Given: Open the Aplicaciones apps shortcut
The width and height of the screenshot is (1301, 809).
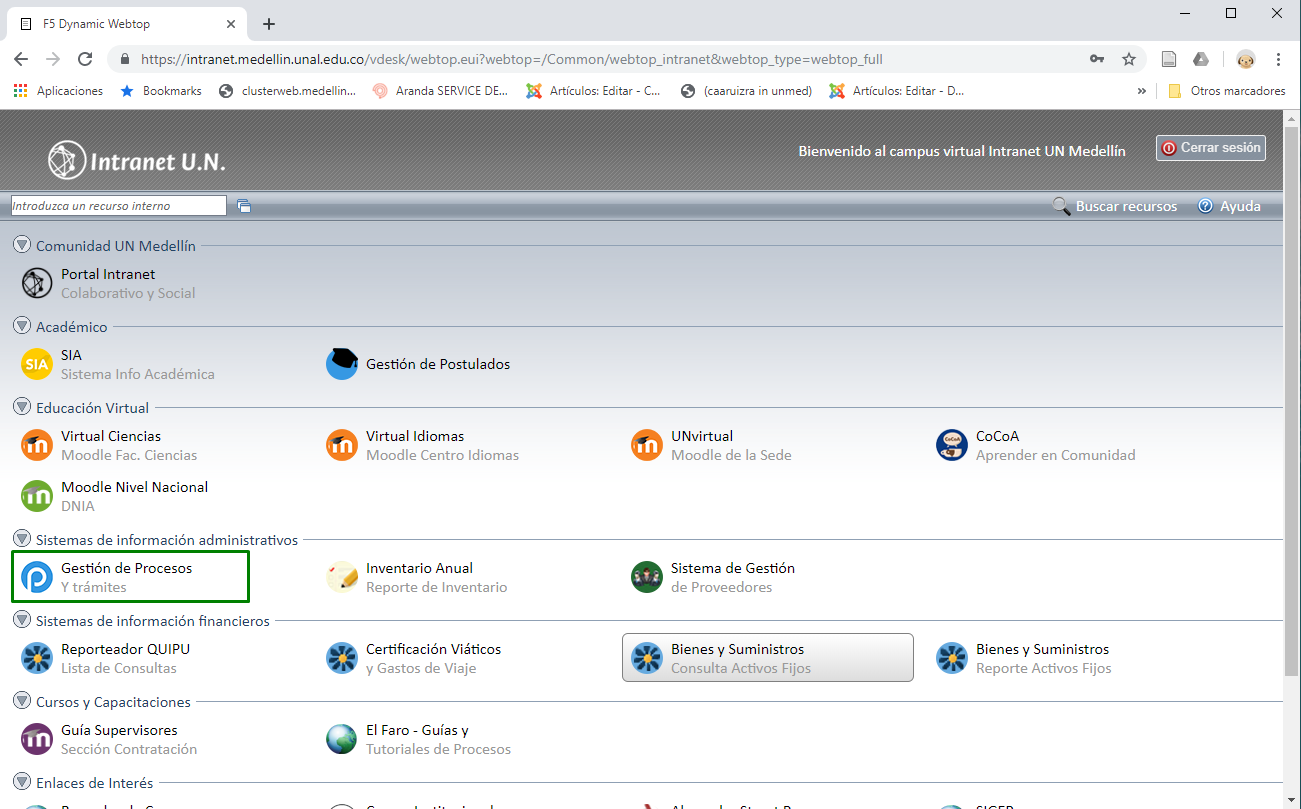Looking at the screenshot, I should [x=58, y=91].
